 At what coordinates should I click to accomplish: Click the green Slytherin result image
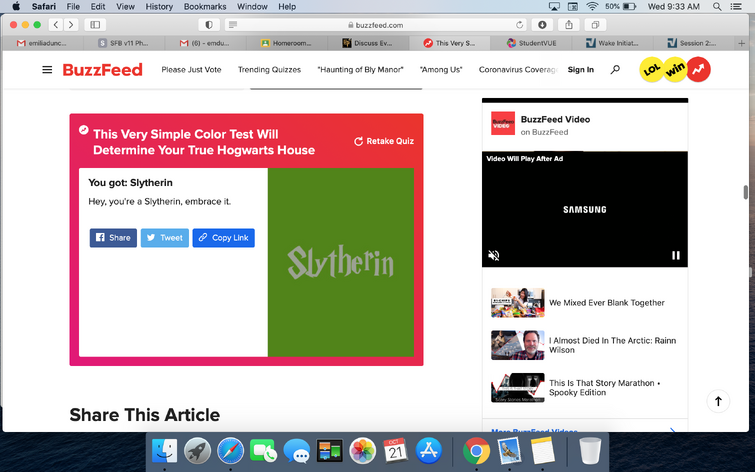341,262
